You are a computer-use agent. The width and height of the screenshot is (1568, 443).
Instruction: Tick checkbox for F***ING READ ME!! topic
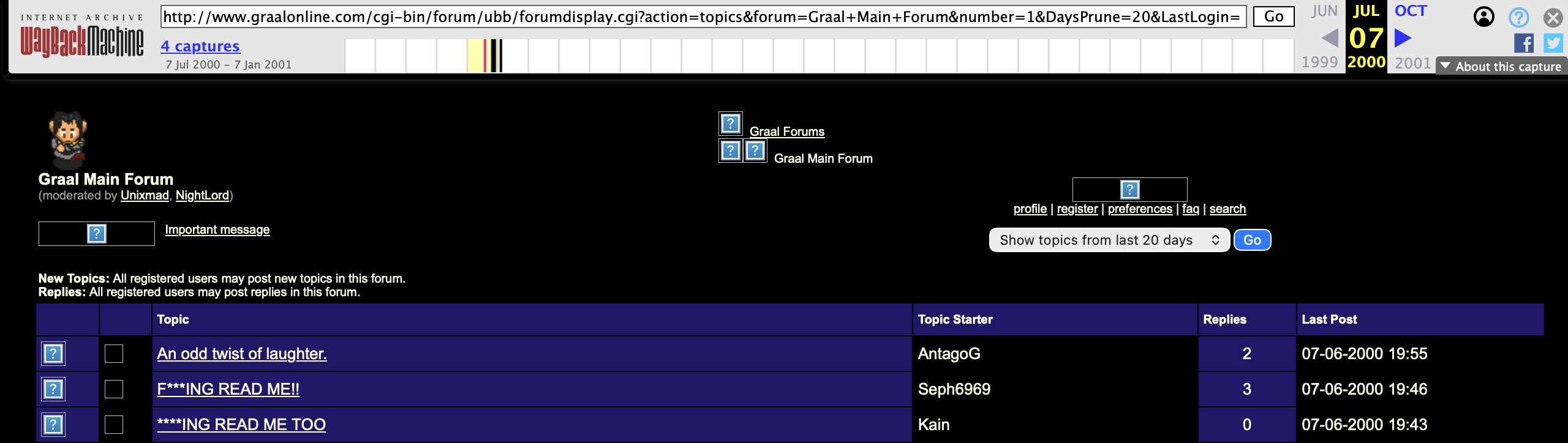click(114, 389)
